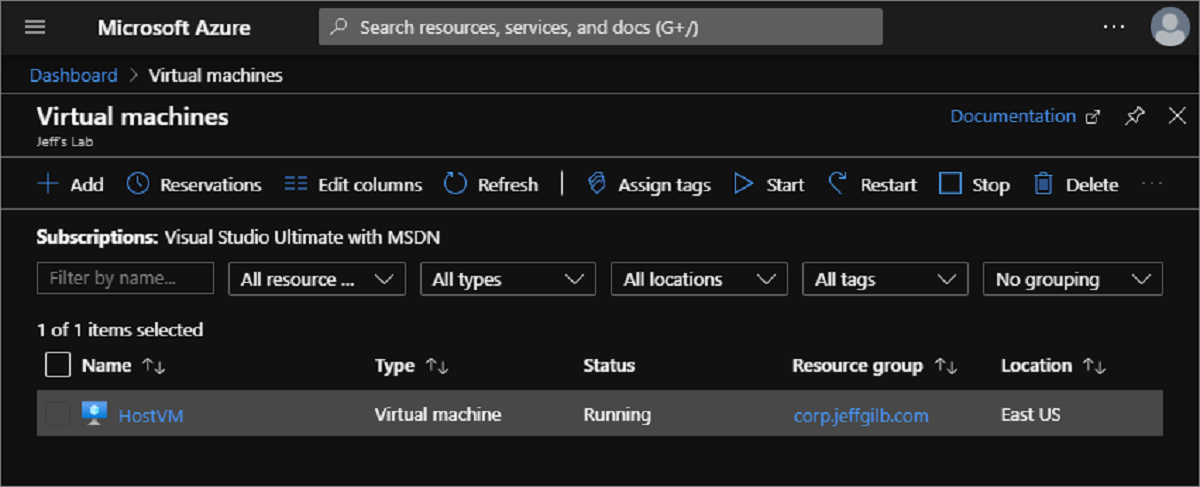1200x487 pixels.
Task: Expand the All locations dropdown
Action: tap(699, 279)
